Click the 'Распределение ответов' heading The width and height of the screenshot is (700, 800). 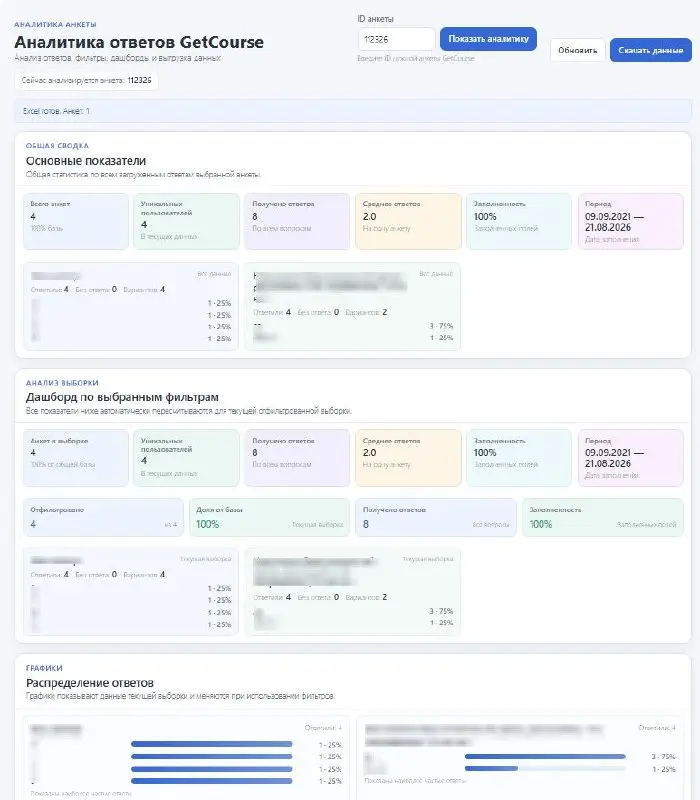coord(90,683)
